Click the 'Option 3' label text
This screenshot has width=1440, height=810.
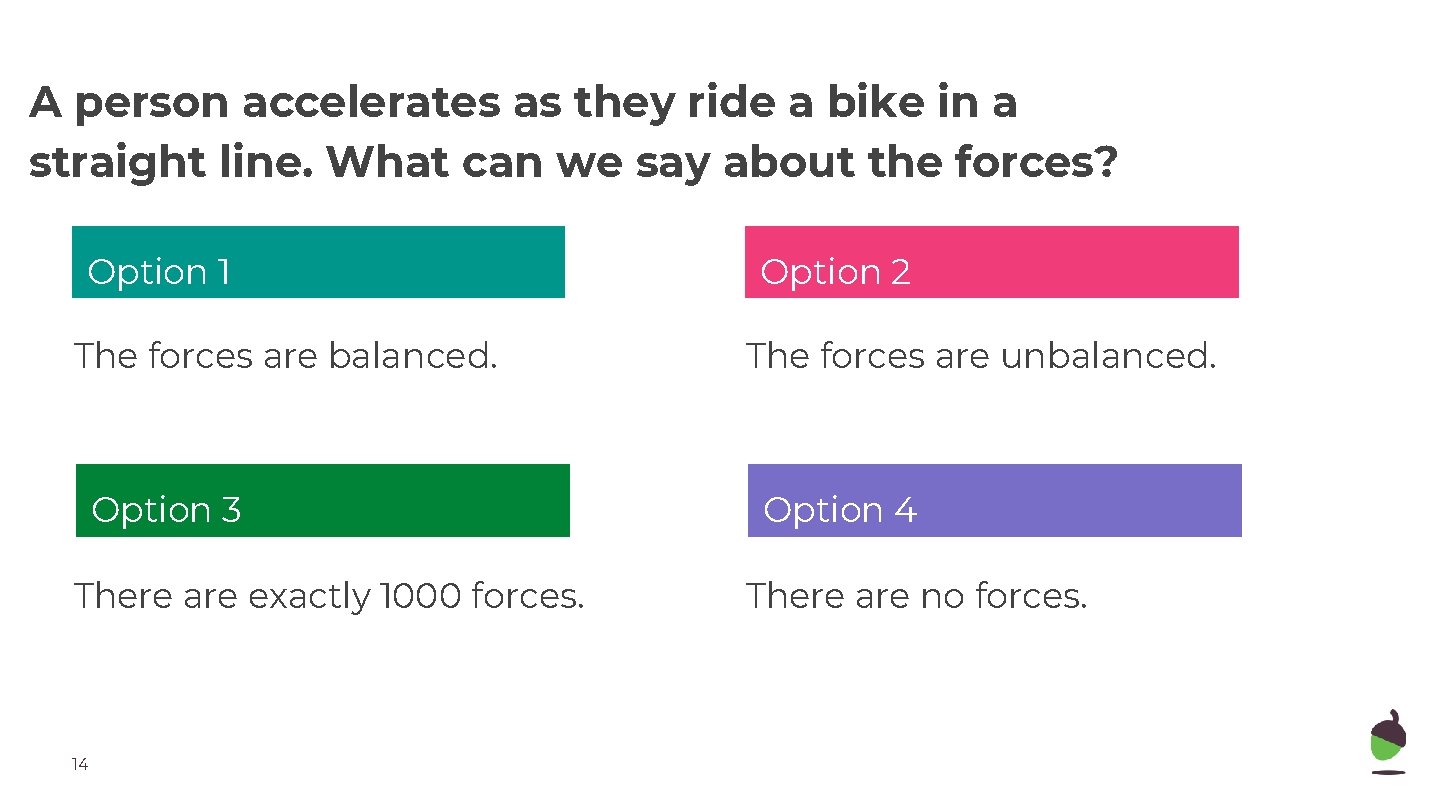(x=166, y=510)
